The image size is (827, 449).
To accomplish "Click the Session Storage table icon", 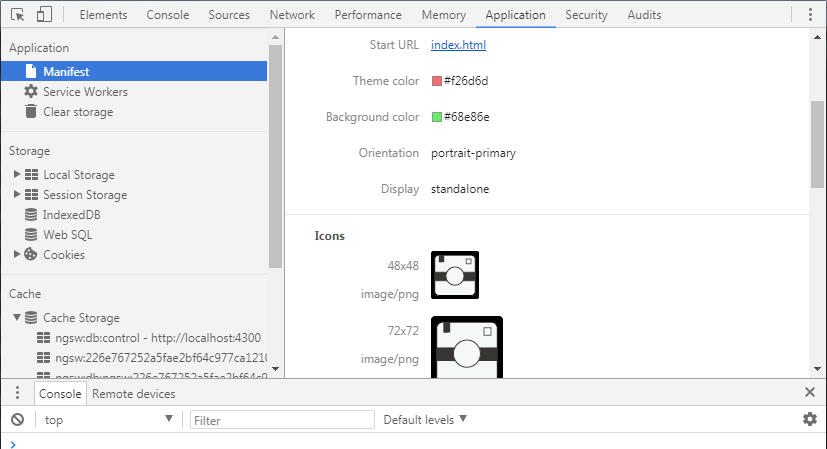I will pyautogui.click(x=32, y=195).
